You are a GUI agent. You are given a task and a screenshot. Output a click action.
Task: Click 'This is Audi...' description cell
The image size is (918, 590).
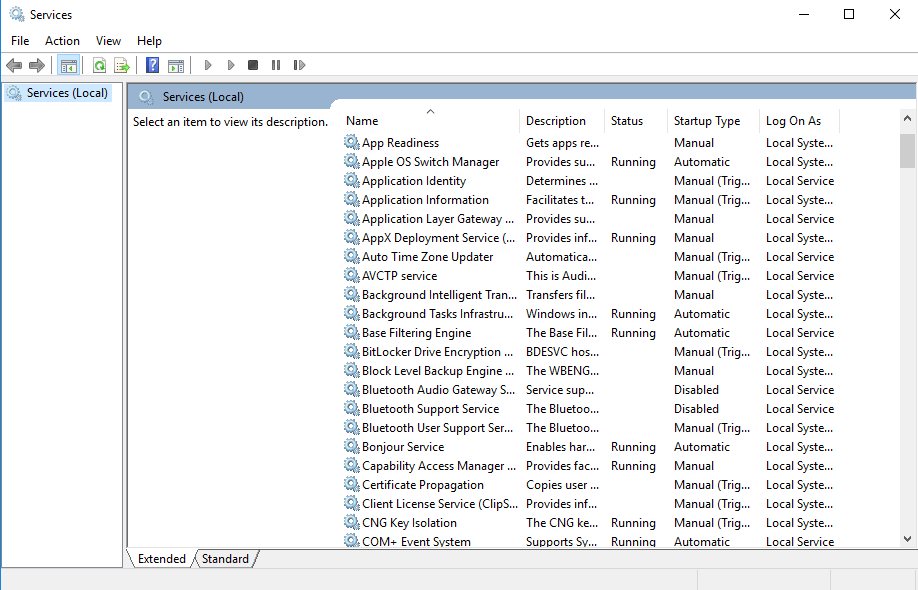coord(561,276)
